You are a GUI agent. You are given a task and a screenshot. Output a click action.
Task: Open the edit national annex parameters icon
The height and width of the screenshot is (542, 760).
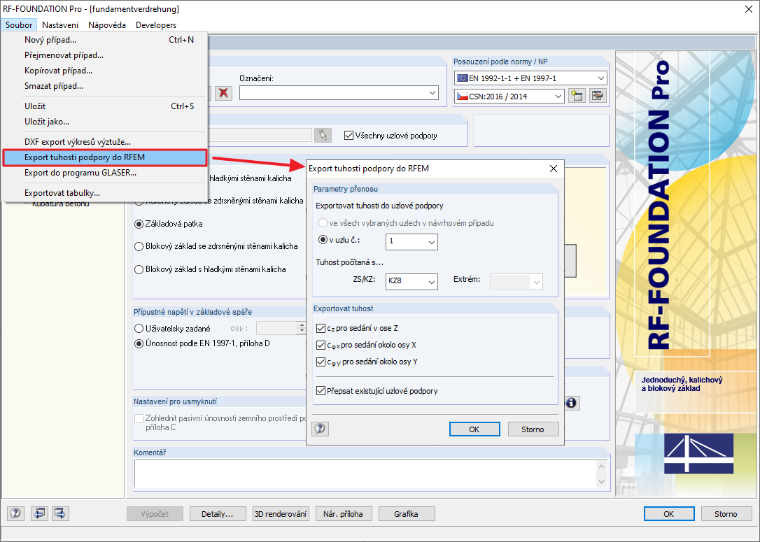coord(598,96)
